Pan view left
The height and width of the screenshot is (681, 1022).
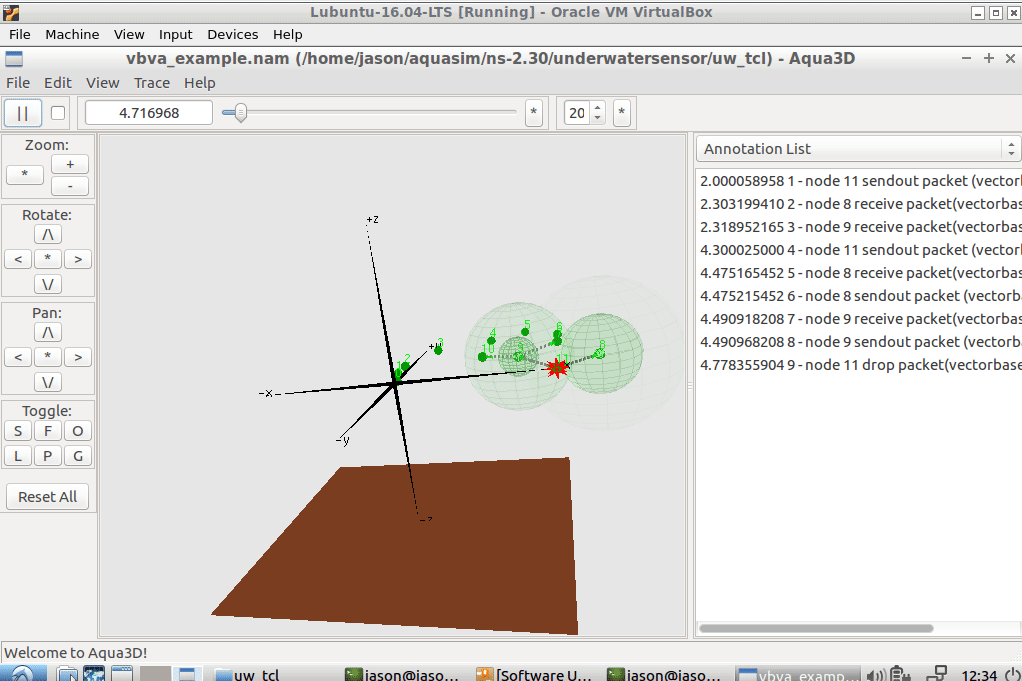click(x=18, y=357)
